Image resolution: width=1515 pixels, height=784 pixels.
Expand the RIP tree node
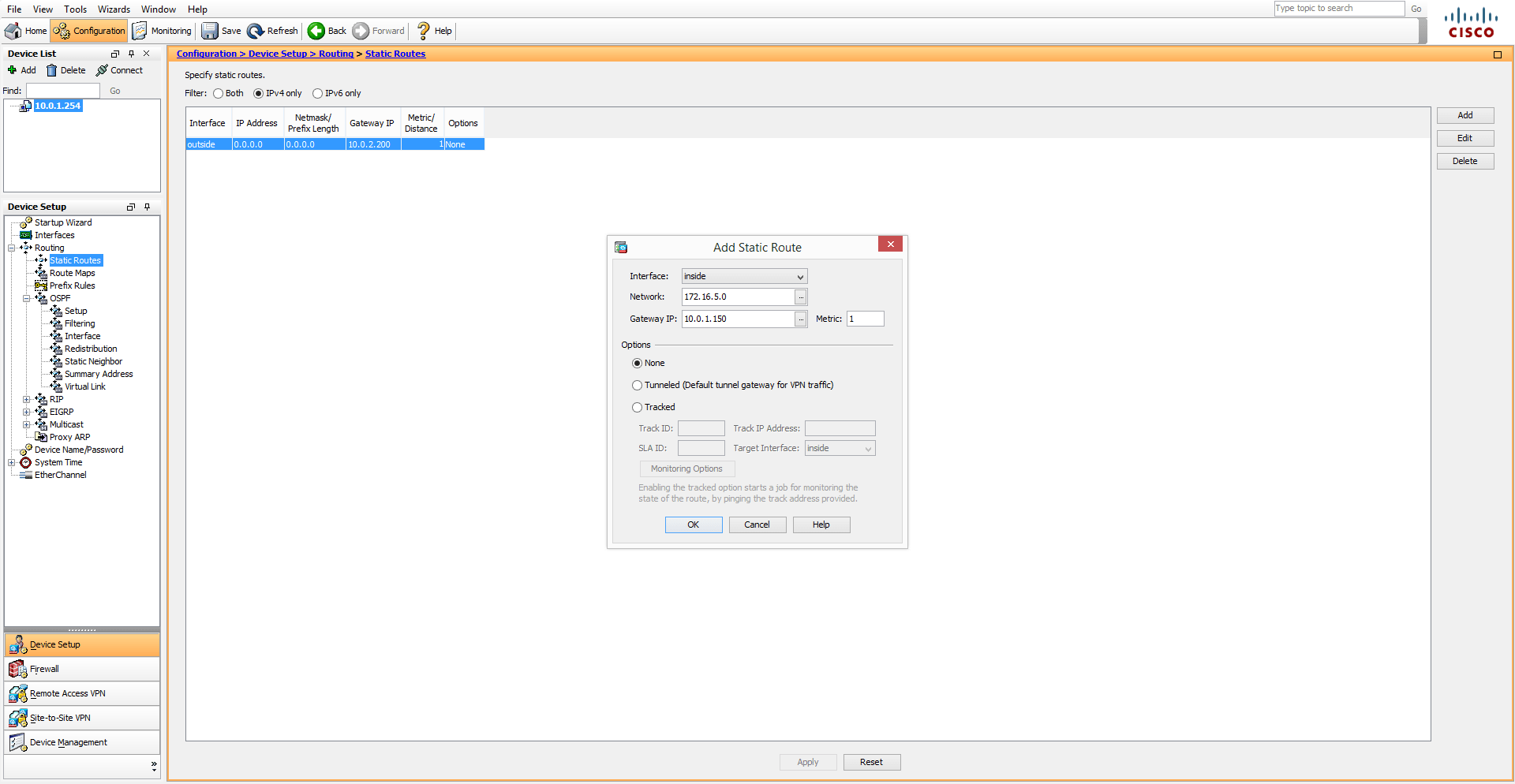coord(27,399)
